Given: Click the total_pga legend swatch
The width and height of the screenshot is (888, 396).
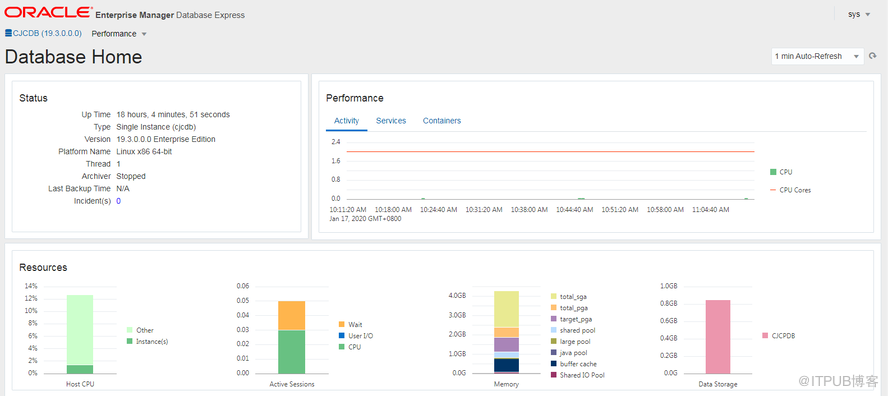Looking at the screenshot, I should (x=553, y=308).
